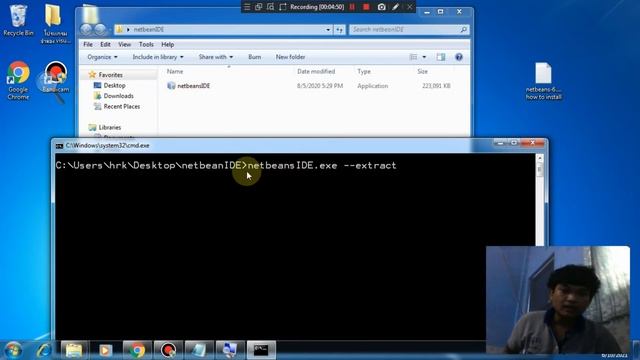
Task: Open the Help menu in Explorer
Action: click(167, 44)
